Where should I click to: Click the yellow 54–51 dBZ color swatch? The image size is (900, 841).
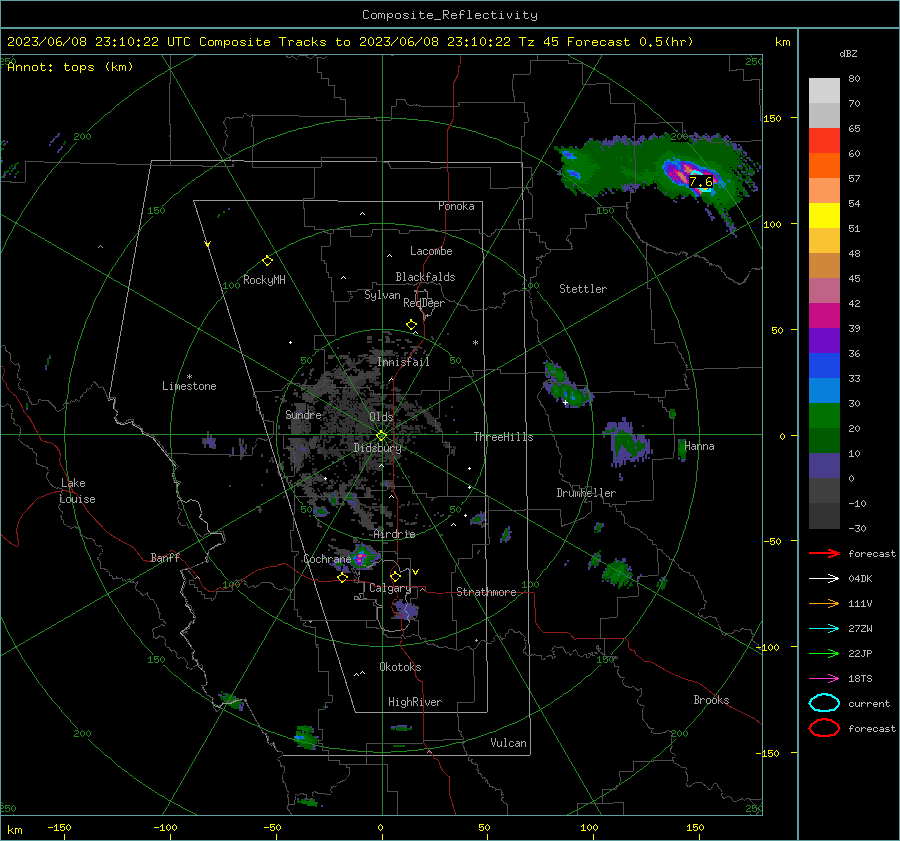824,216
